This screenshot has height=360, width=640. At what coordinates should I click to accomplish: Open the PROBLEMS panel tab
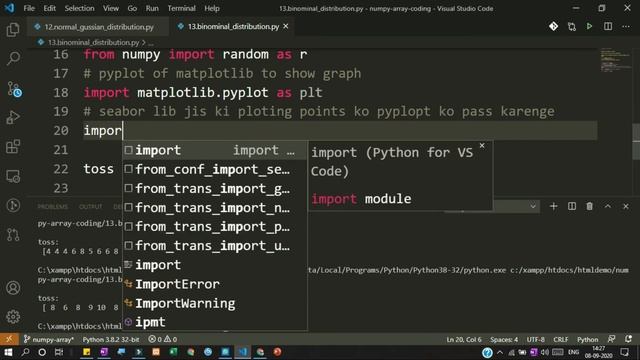(53, 207)
